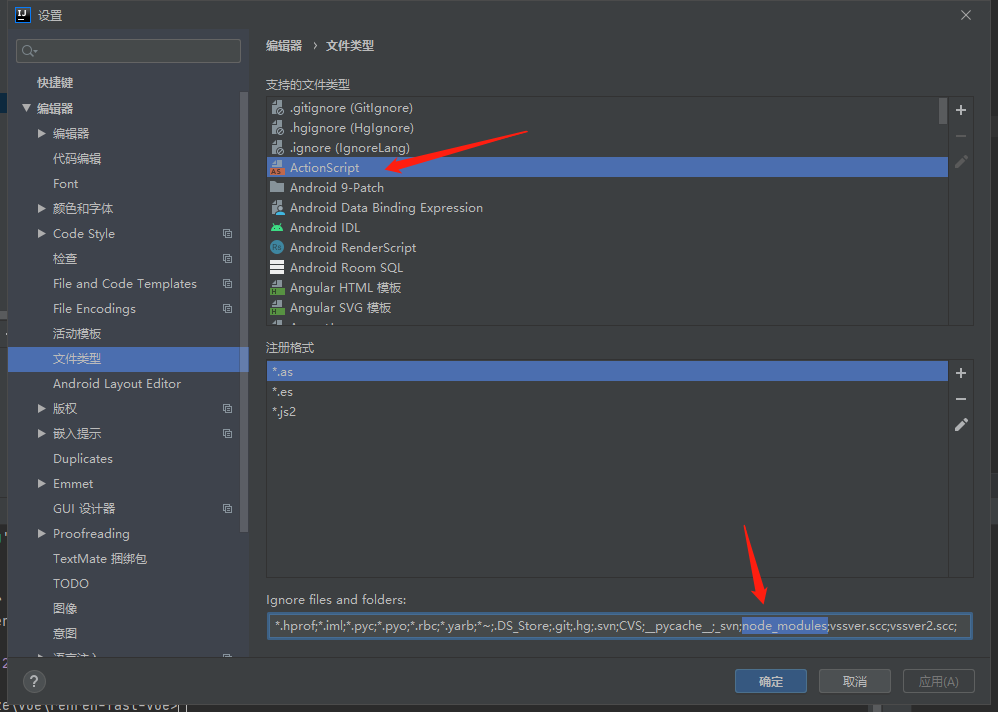Click the settings tree vertical scrollbar
This screenshot has width=998, height=712.
pyautogui.click(x=244, y=312)
